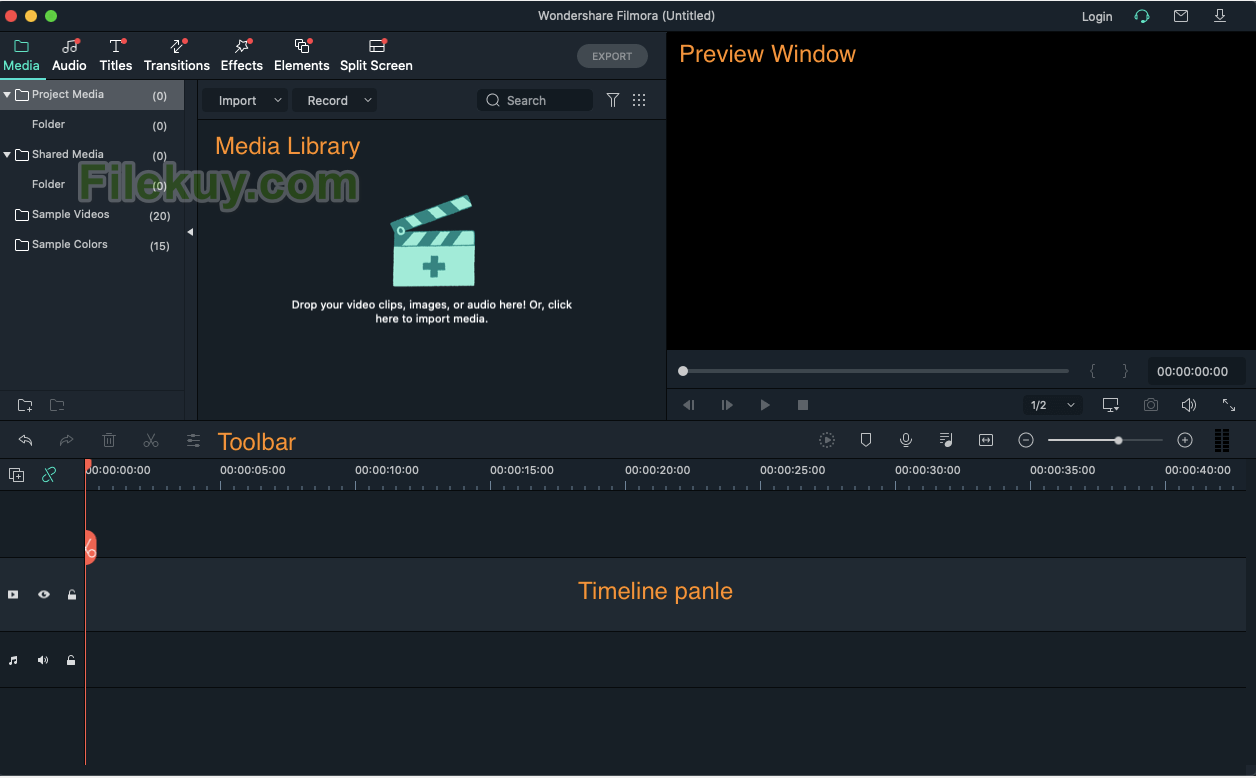Toggle the video track lock
The image size is (1256, 778).
[x=72, y=594]
